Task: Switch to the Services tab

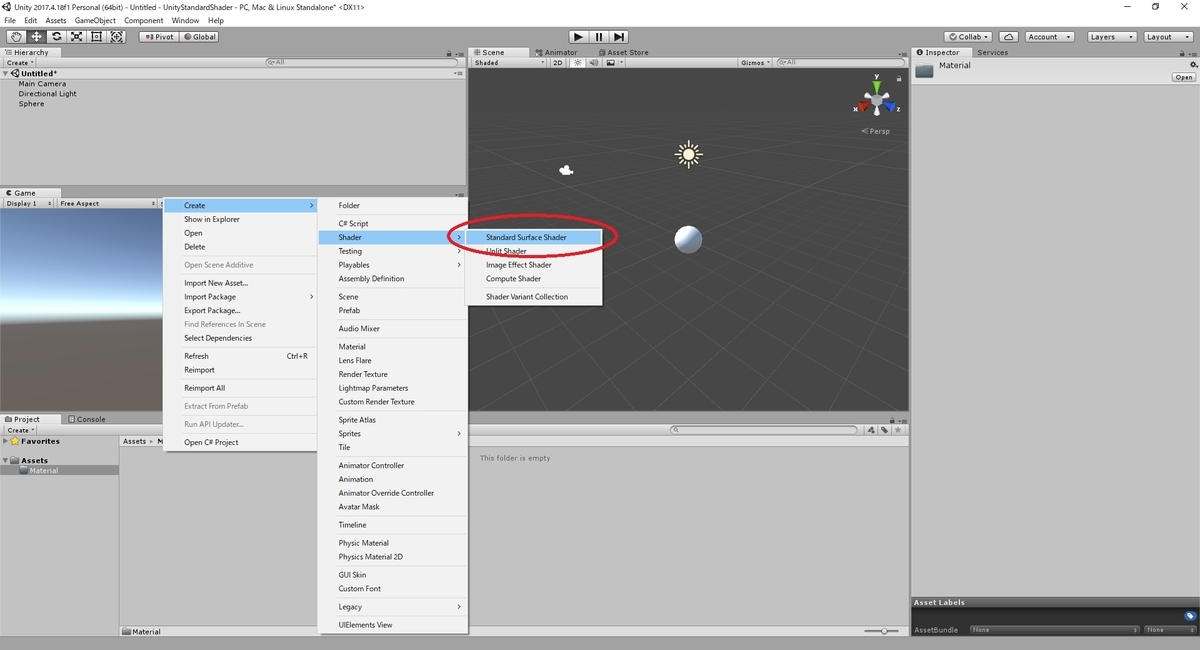Action: (x=992, y=52)
